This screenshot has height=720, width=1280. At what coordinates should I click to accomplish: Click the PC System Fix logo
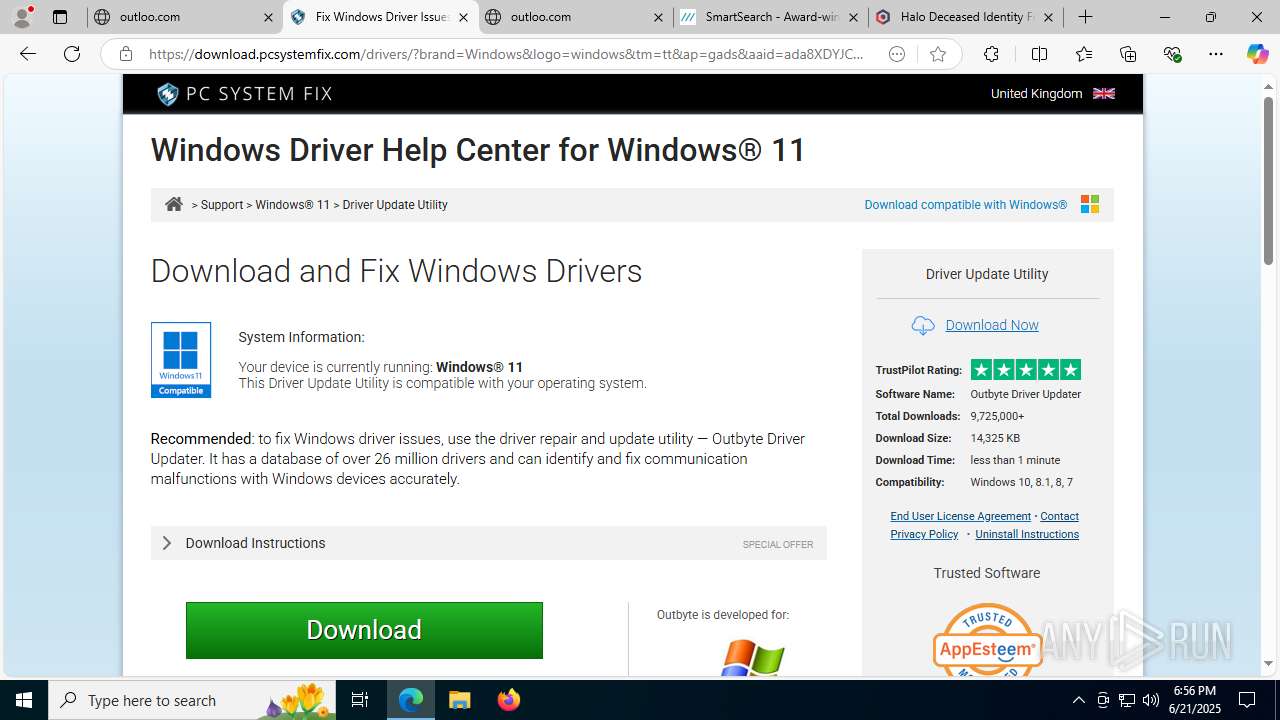[244, 94]
